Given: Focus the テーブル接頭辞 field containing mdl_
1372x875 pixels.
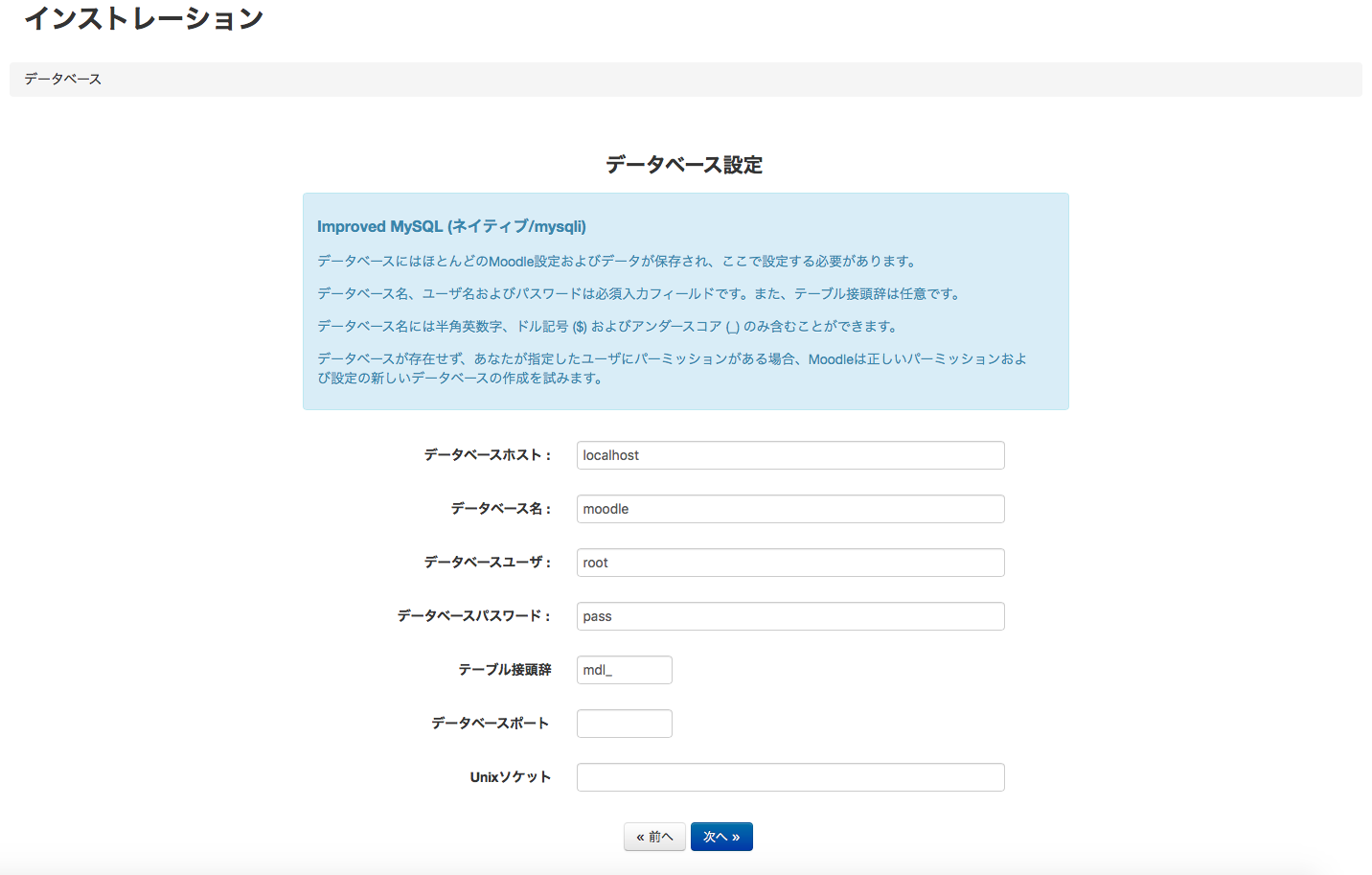Looking at the screenshot, I should 624,670.
